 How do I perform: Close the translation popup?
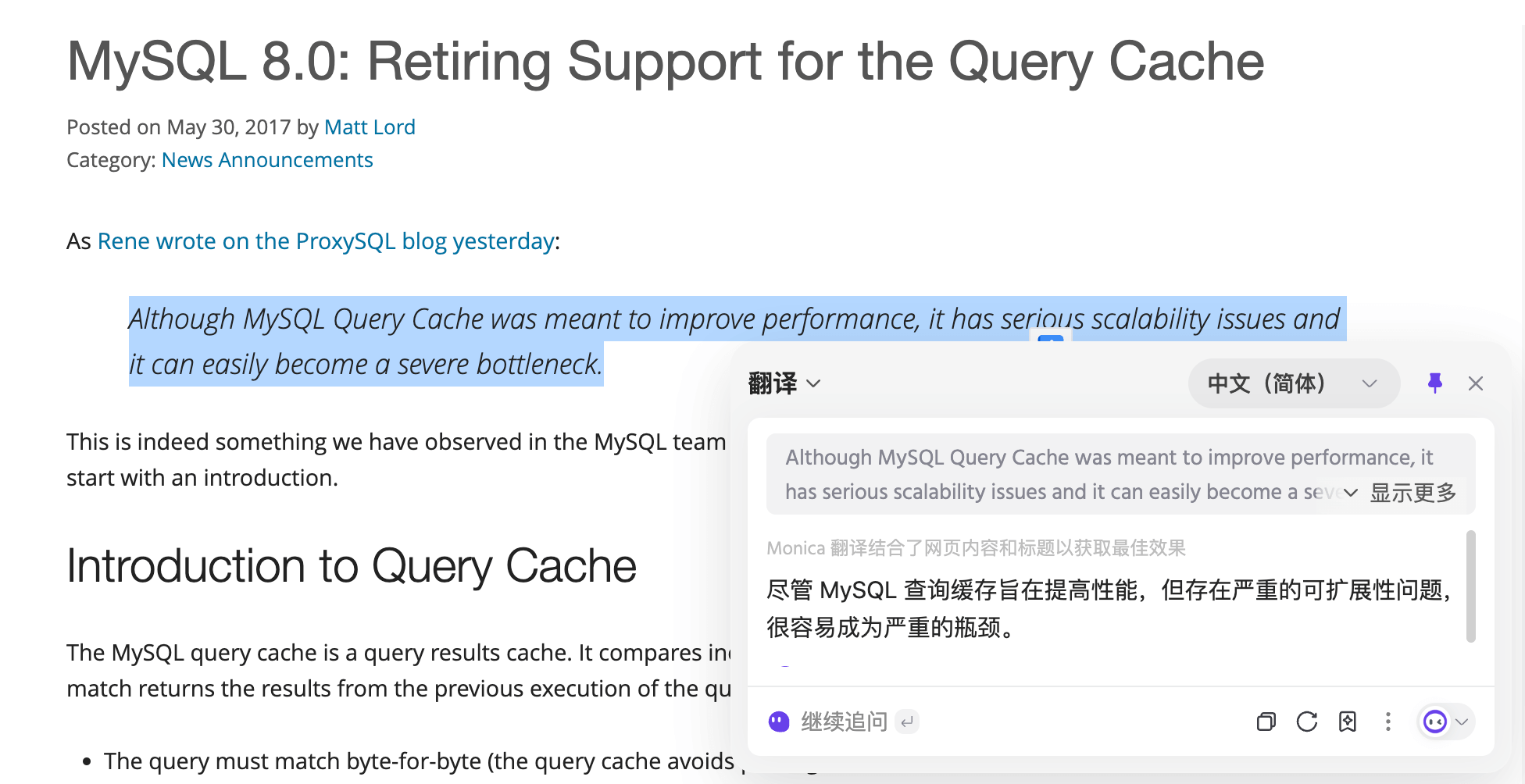1476,383
